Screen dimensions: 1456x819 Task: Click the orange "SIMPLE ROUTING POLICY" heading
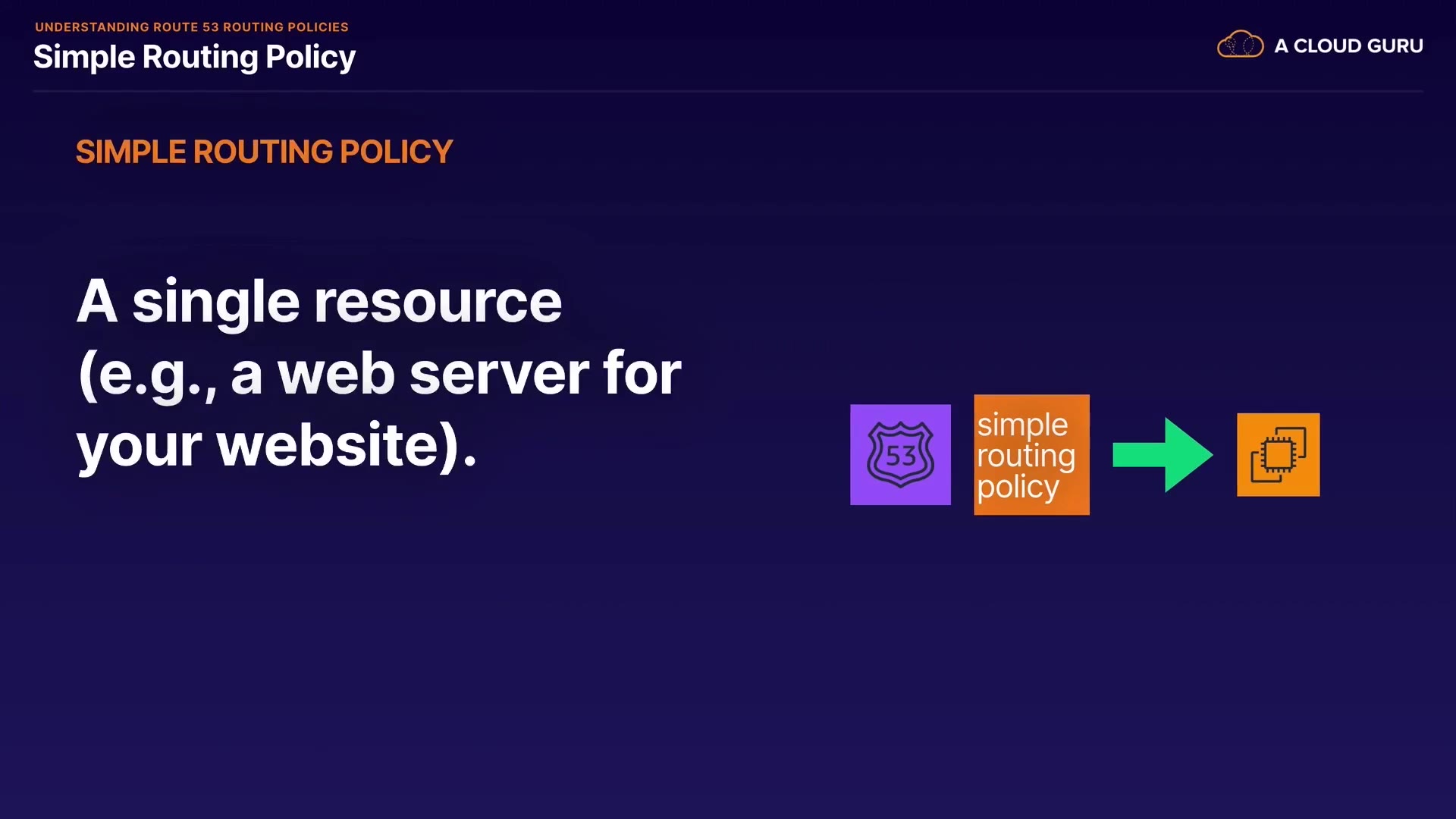(264, 152)
